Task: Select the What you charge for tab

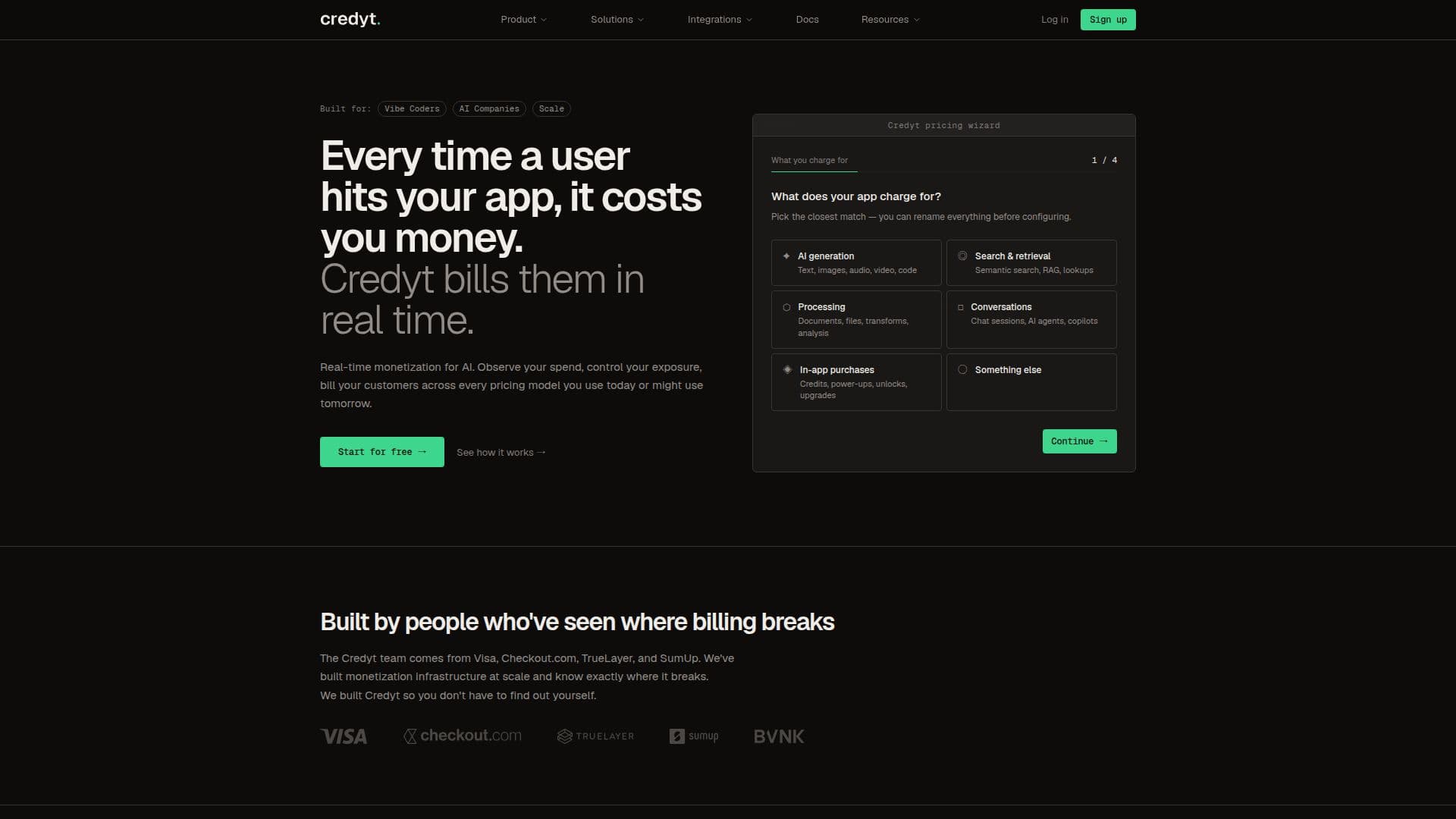Action: [809, 161]
